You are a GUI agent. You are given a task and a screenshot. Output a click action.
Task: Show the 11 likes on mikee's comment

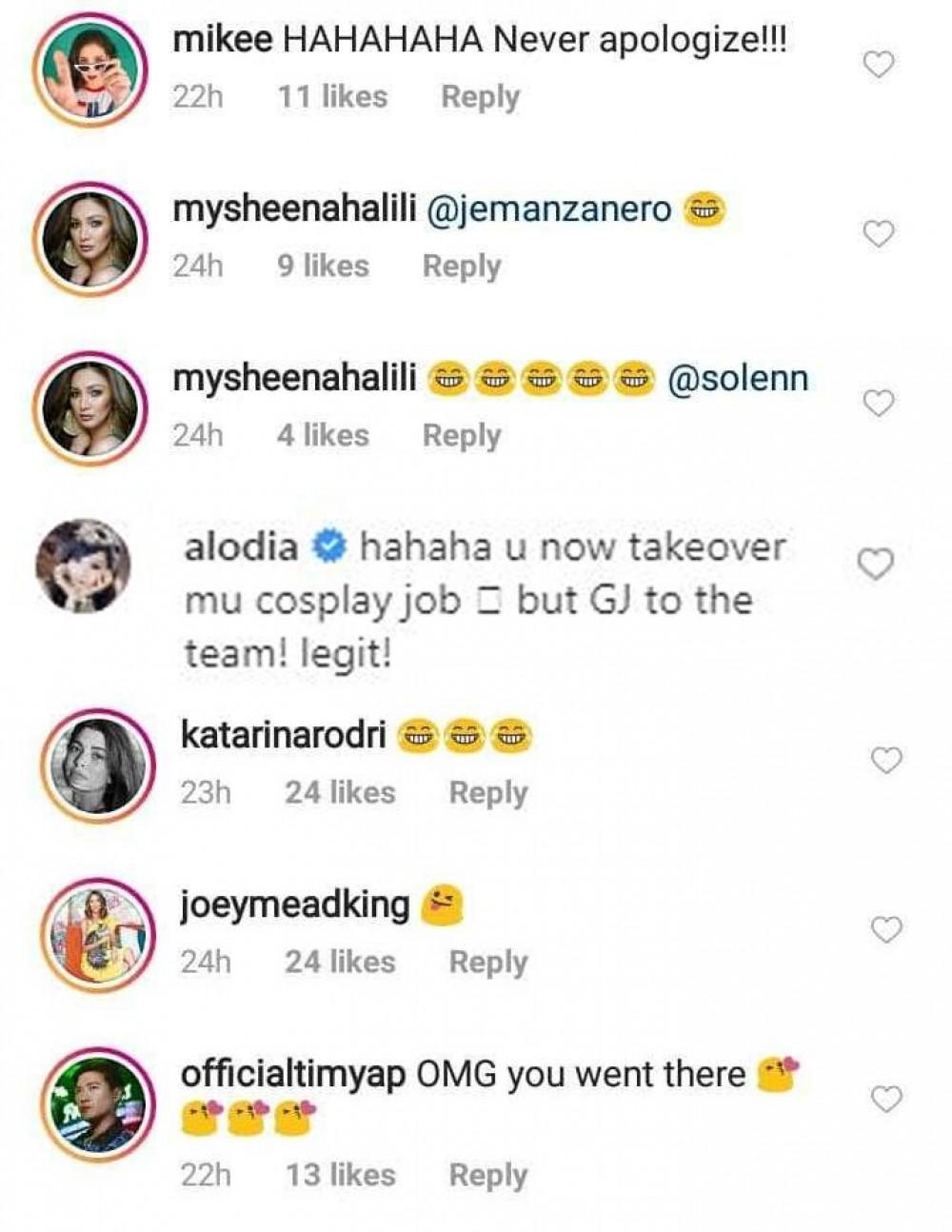332,97
